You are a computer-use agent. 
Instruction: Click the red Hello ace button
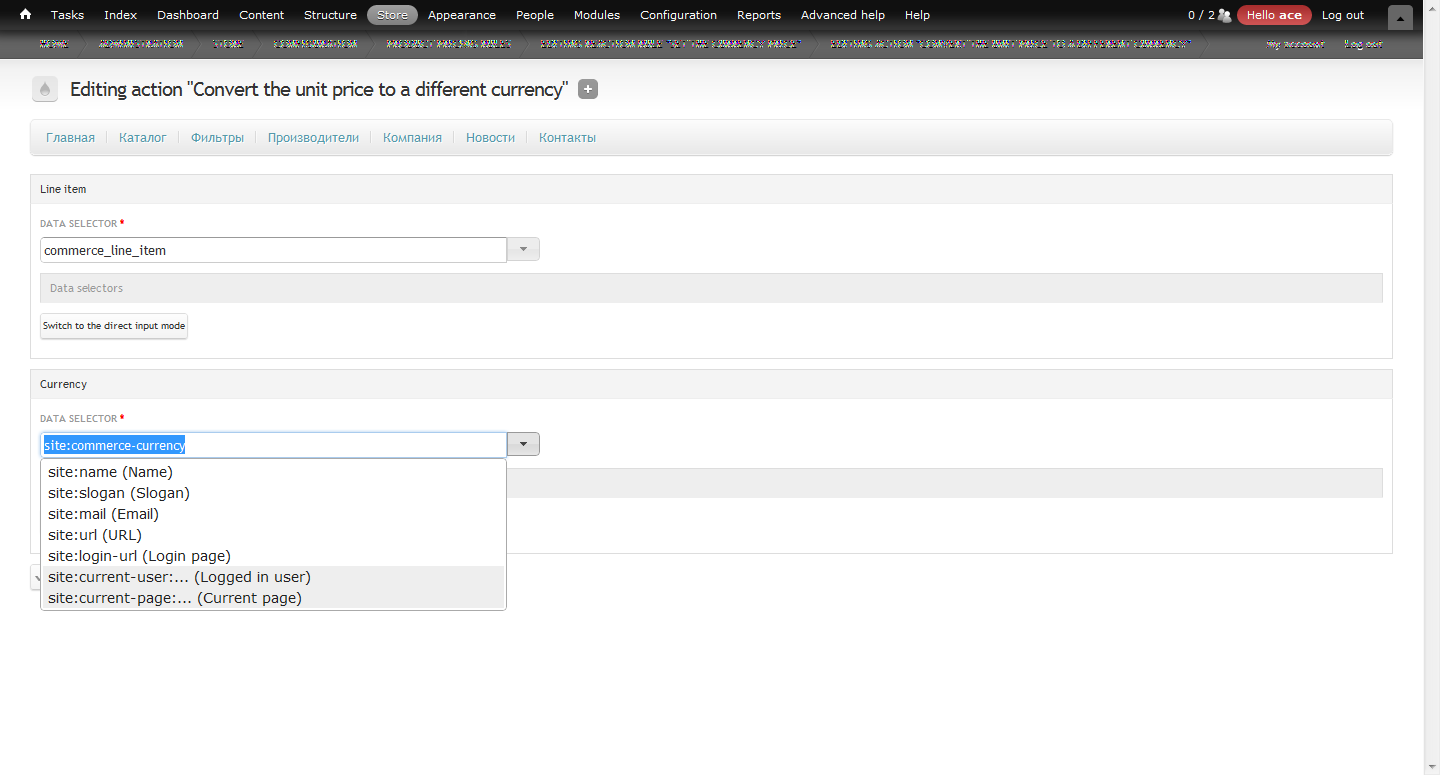tap(1274, 14)
